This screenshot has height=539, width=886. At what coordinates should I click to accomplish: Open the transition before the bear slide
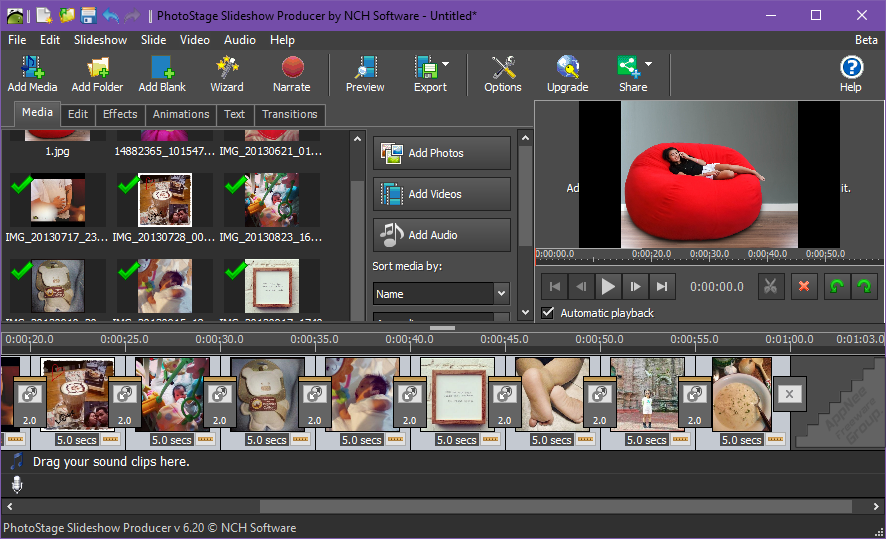tap(219, 403)
